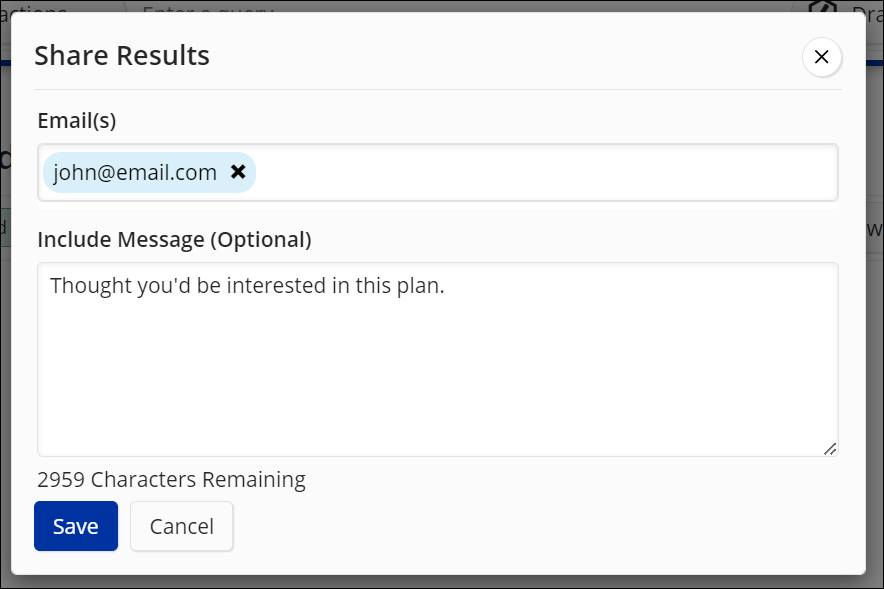Screen dimensions: 884x589
Task: Remove the john@email.com recipient chip
Action: coord(238,171)
